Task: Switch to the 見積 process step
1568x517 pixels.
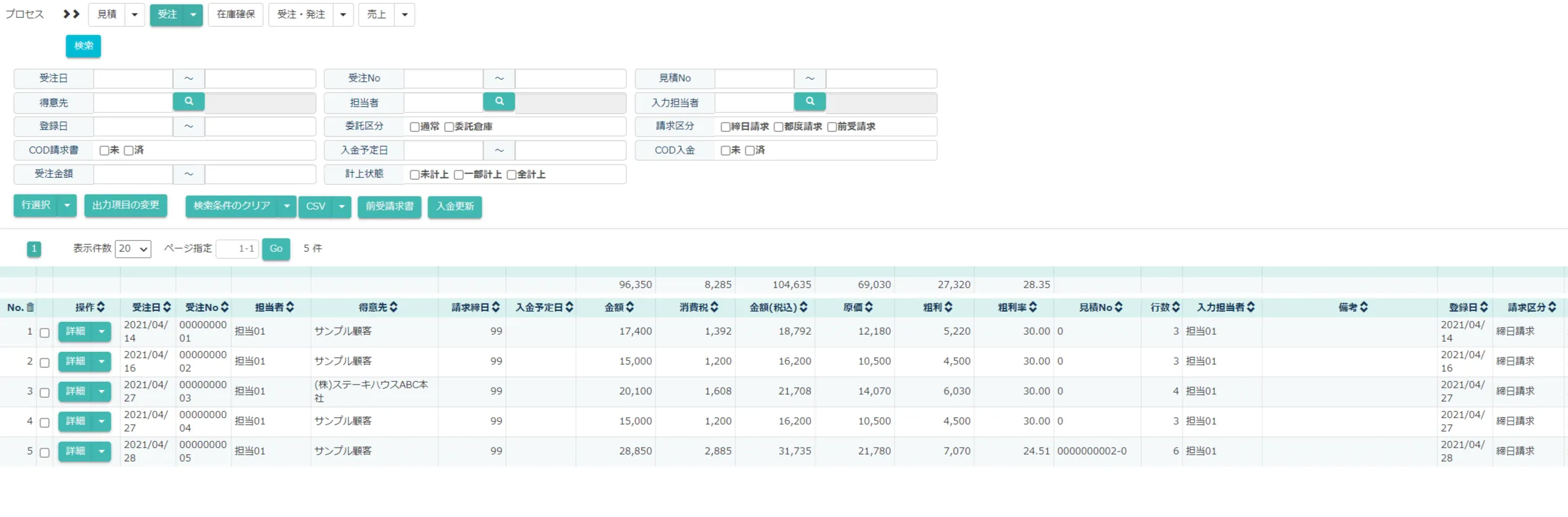Action: point(107,15)
